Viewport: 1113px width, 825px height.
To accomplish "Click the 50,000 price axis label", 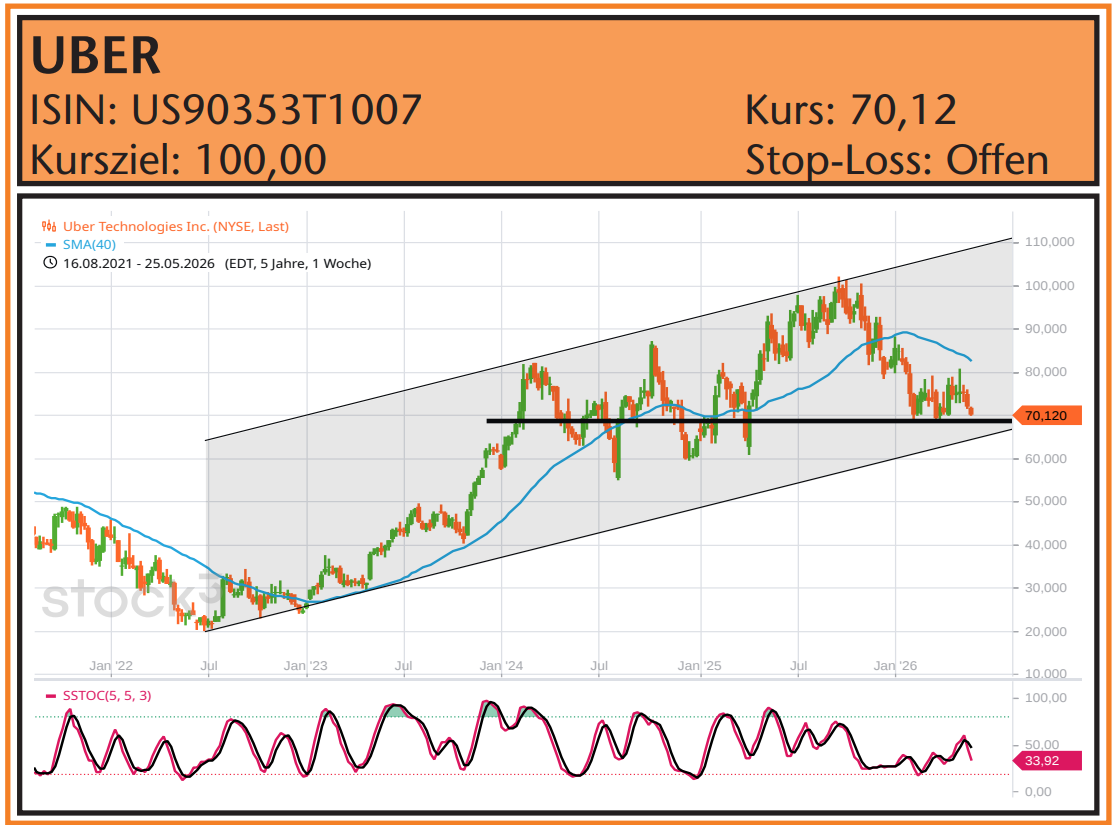I will pos(1046,501).
